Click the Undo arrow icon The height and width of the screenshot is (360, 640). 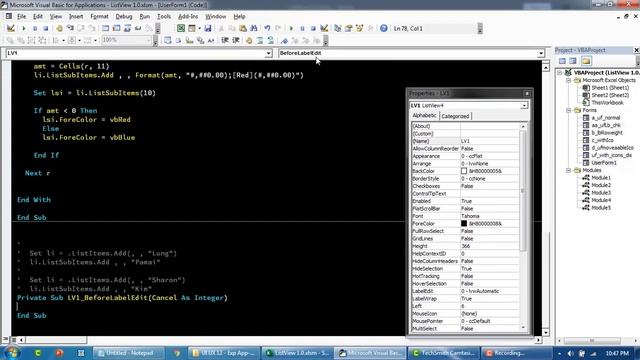(x=267, y=28)
